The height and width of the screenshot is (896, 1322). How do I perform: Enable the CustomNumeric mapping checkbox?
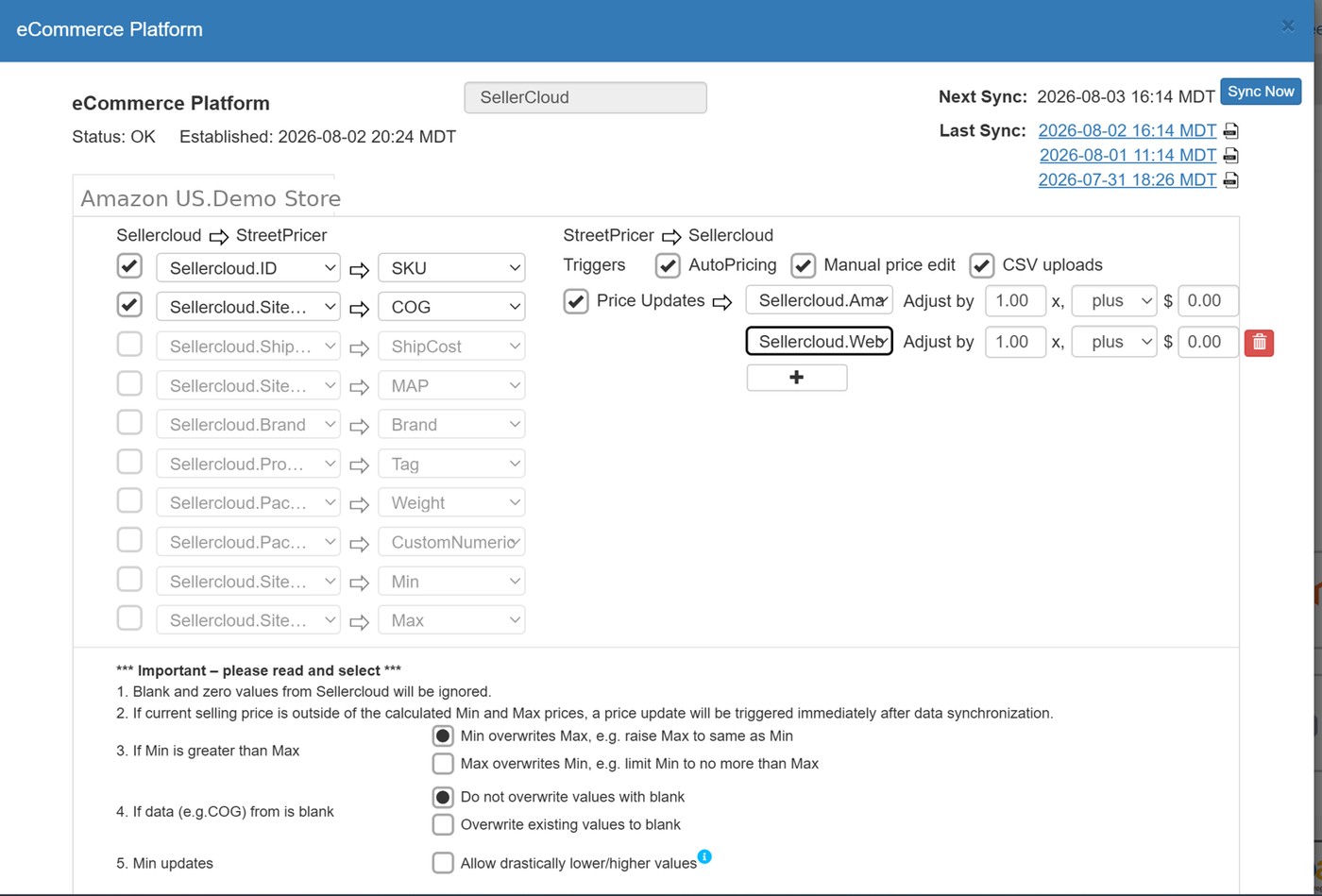click(x=129, y=540)
